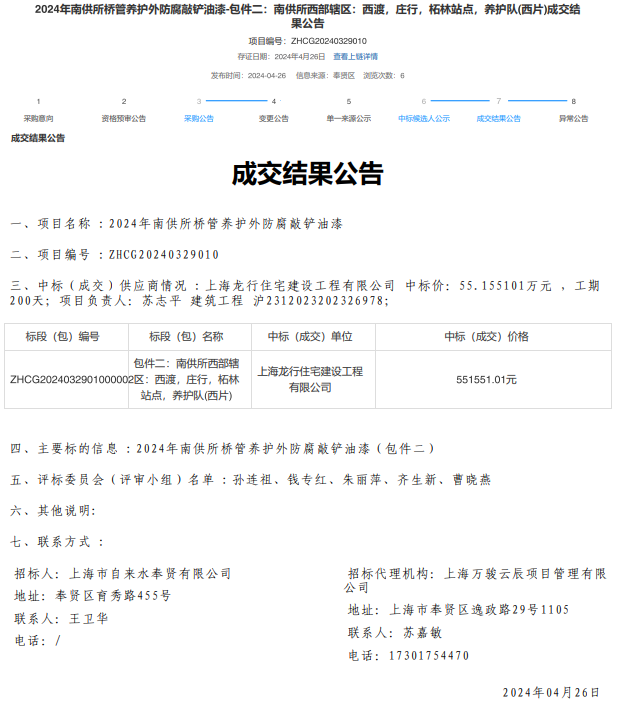Open the 中标候选人公示 step link
The width and height of the screenshot is (619, 702).
click(424, 118)
